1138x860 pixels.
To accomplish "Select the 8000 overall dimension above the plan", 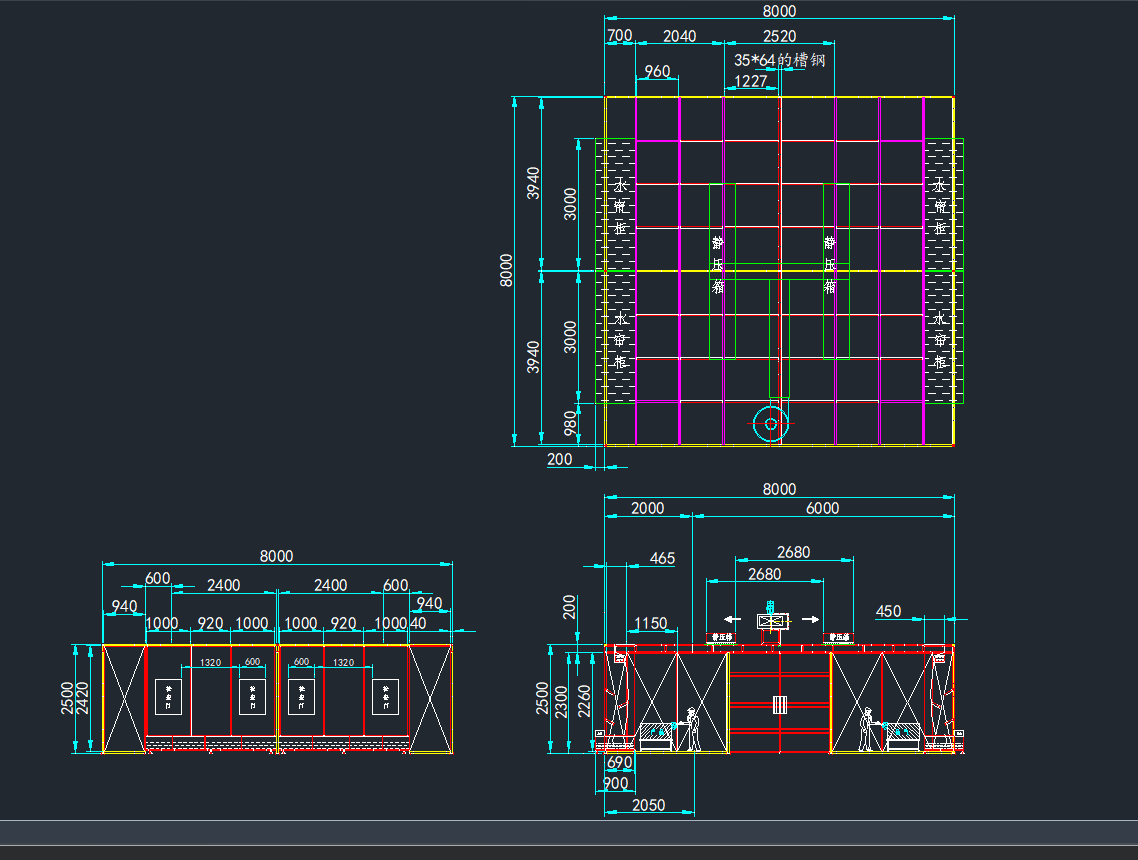I will point(780,11).
